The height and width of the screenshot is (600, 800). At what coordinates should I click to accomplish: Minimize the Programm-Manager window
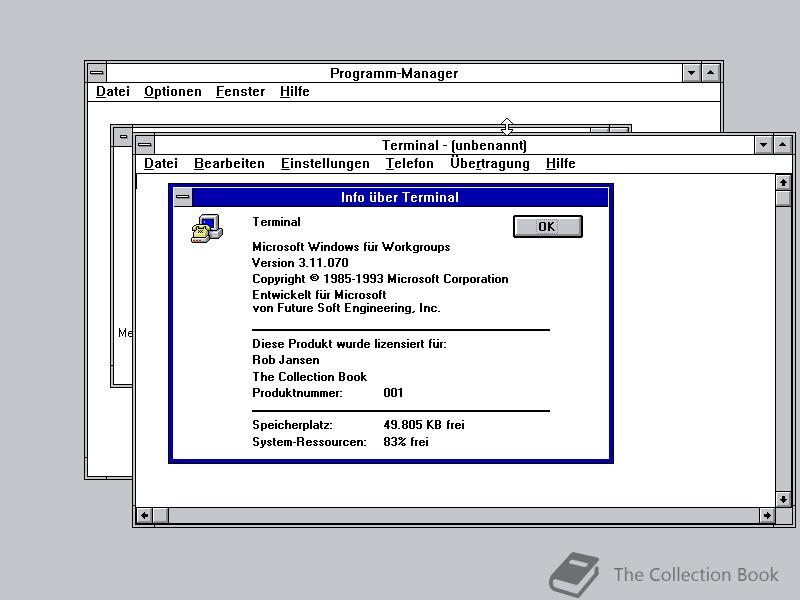pyautogui.click(x=691, y=73)
